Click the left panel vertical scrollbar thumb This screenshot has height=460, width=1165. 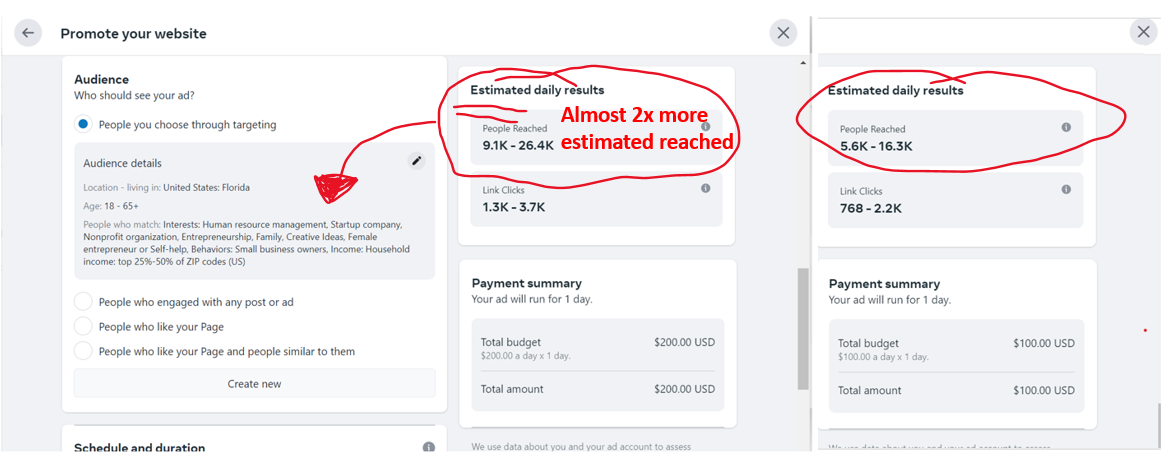click(x=803, y=328)
